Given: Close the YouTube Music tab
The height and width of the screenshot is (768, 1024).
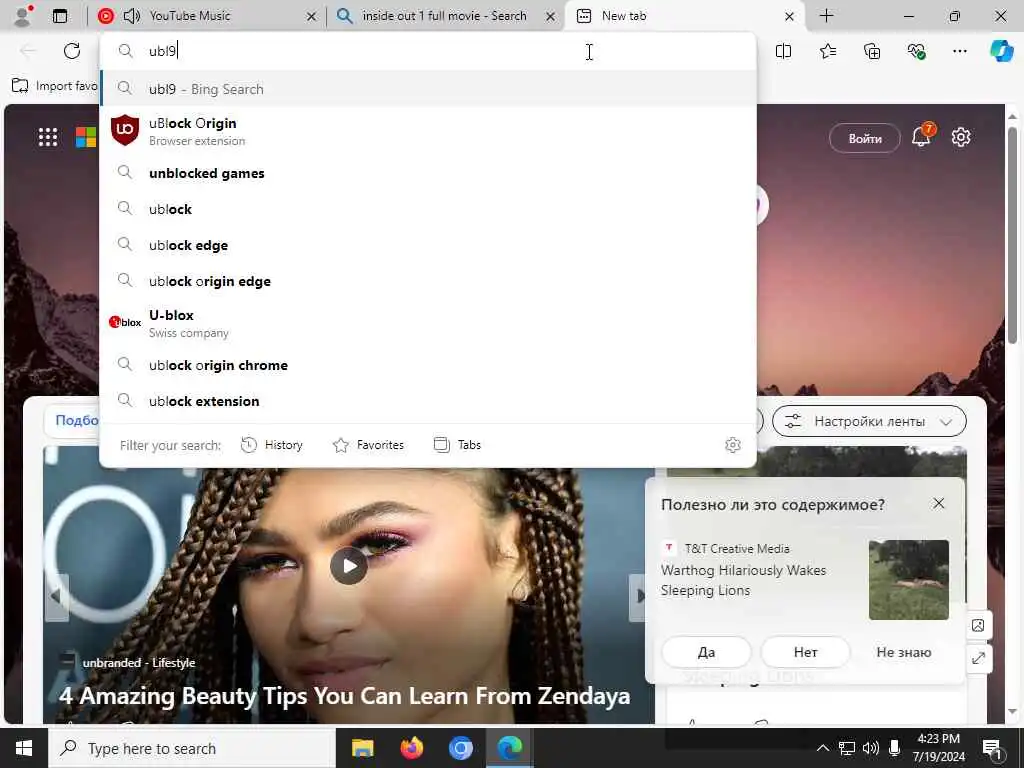Looking at the screenshot, I should pos(312,16).
